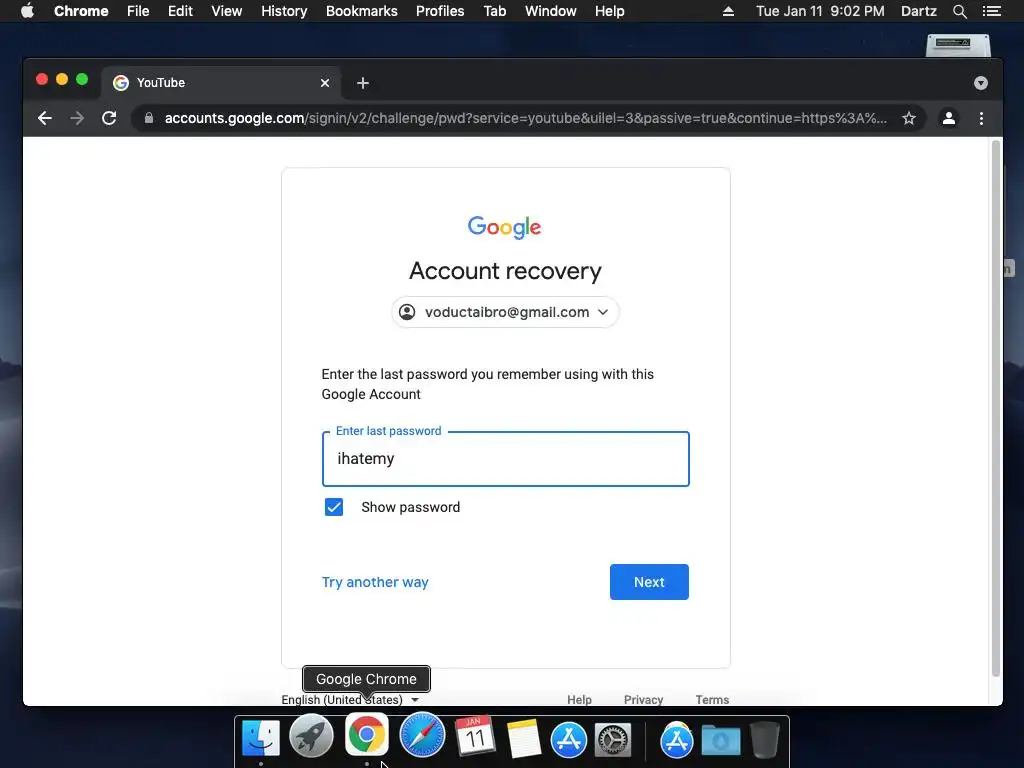Open the Terms footer link
1024x768 pixels.
[x=712, y=699]
